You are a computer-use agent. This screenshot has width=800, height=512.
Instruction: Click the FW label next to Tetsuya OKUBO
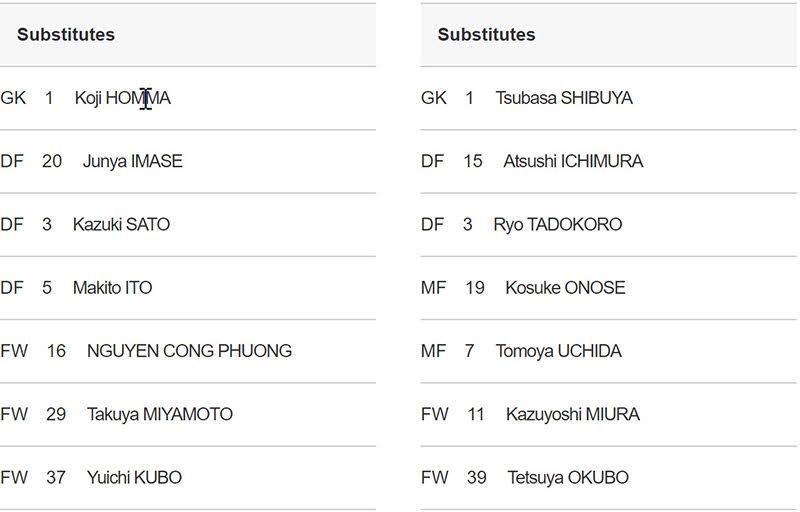(x=435, y=477)
